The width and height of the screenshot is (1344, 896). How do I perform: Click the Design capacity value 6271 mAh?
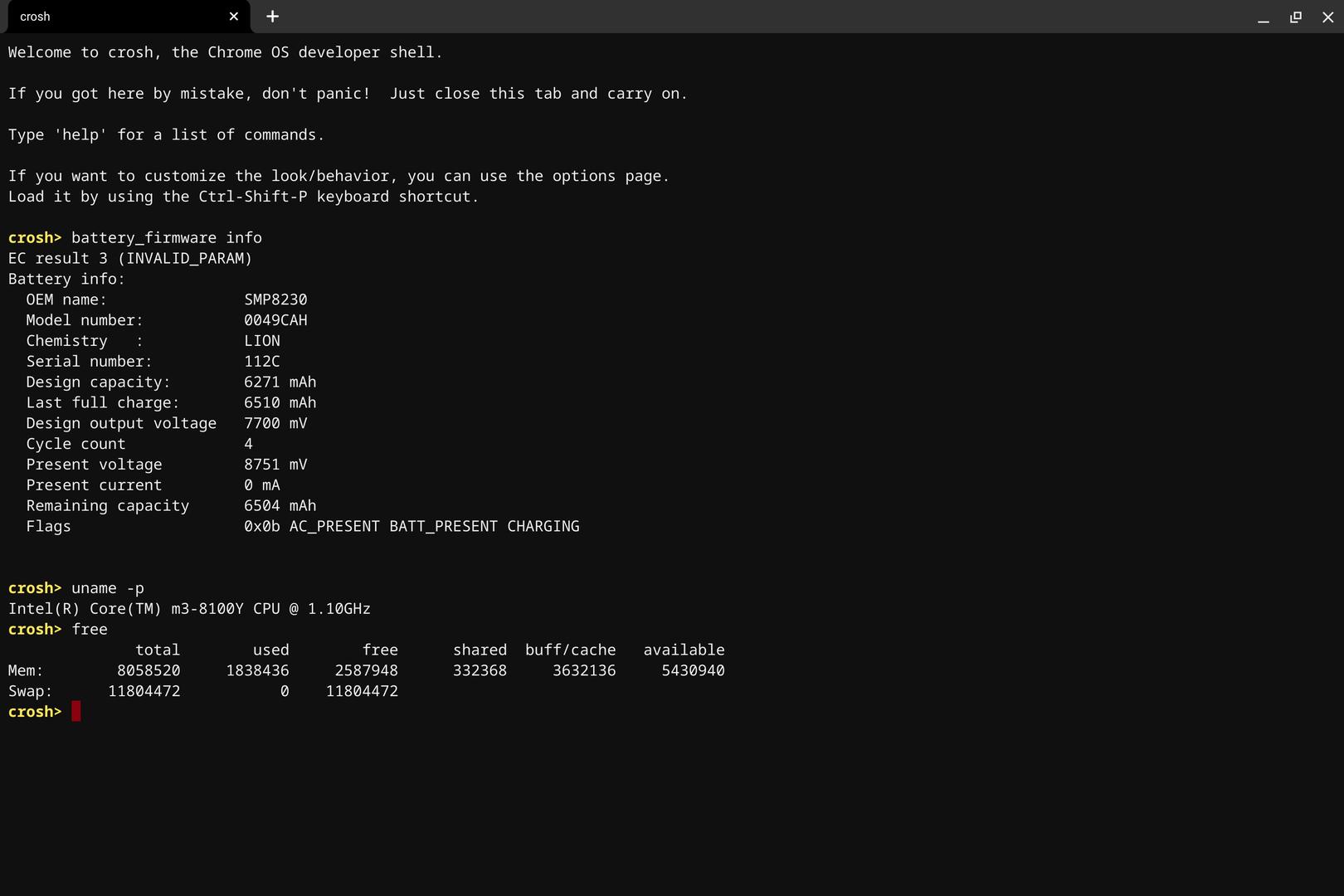(280, 382)
